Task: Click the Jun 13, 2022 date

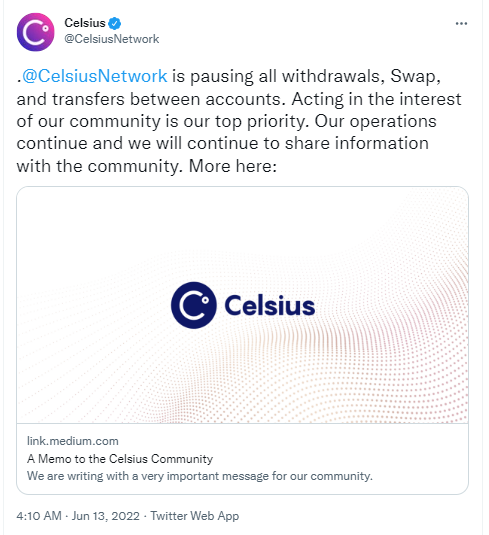Action: tap(106, 516)
